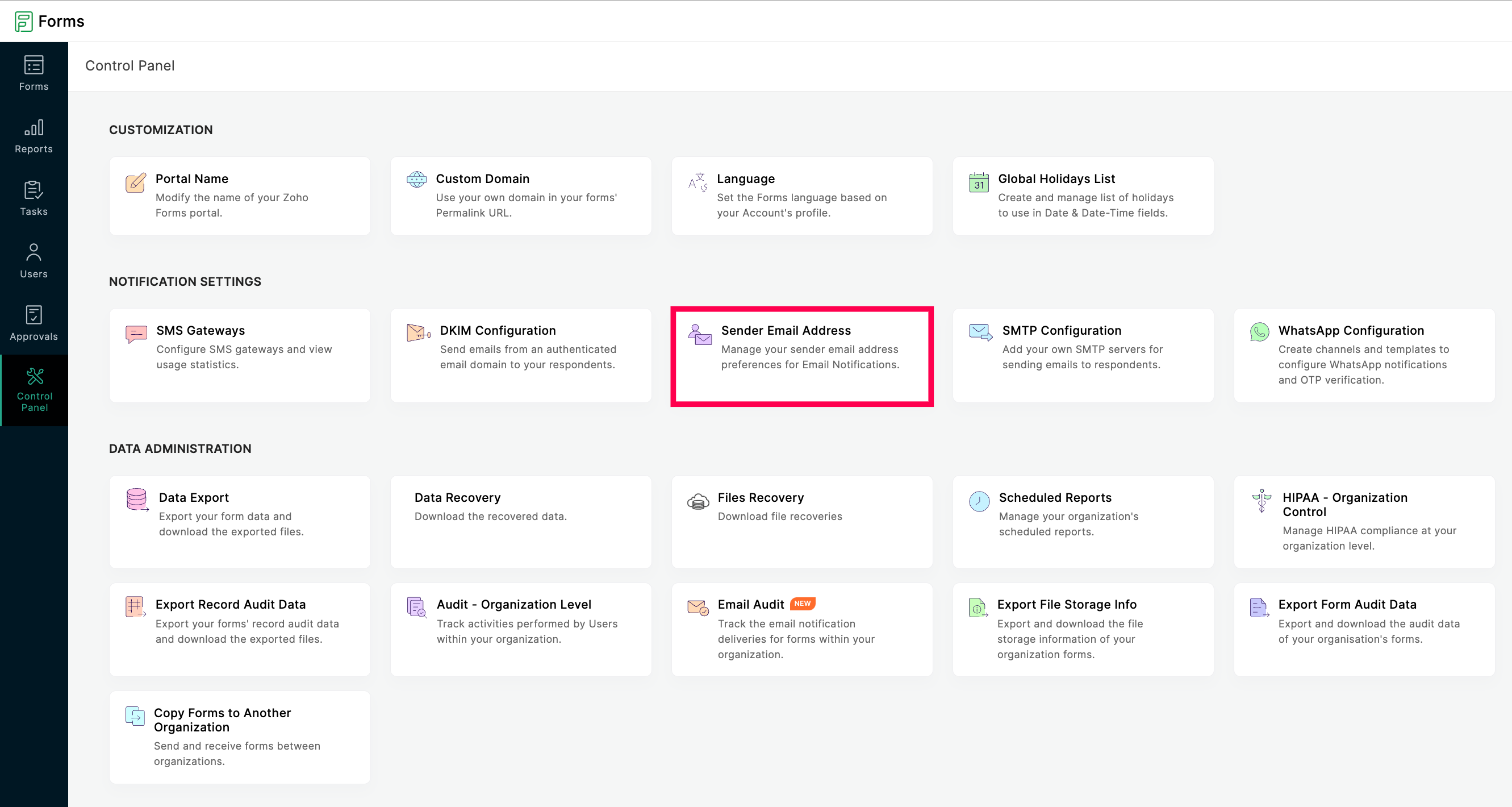Click the Files Recovery cloud icon

[x=698, y=501]
